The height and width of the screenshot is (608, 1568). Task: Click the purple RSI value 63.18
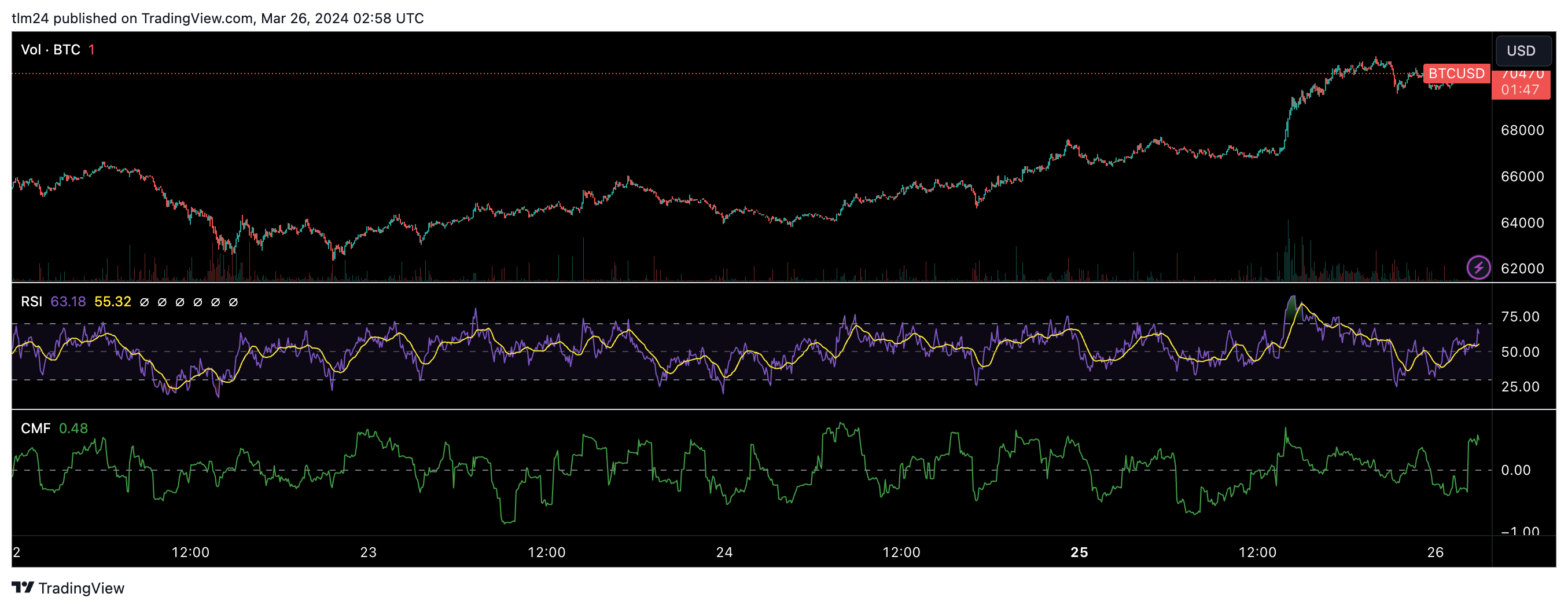click(68, 302)
